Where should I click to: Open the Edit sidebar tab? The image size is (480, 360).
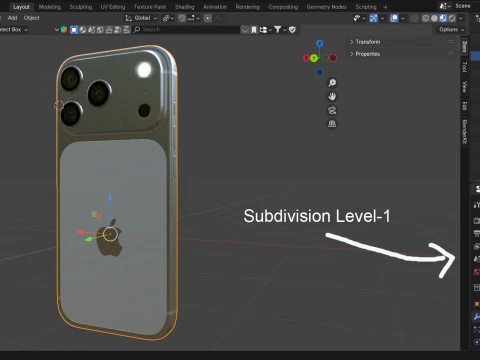click(464, 106)
